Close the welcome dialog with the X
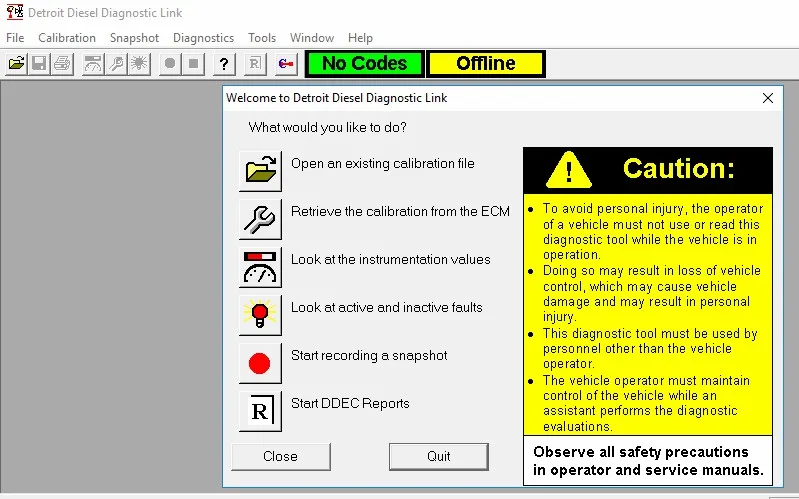This screenshot has width=799, height=499. coord(768,98)
